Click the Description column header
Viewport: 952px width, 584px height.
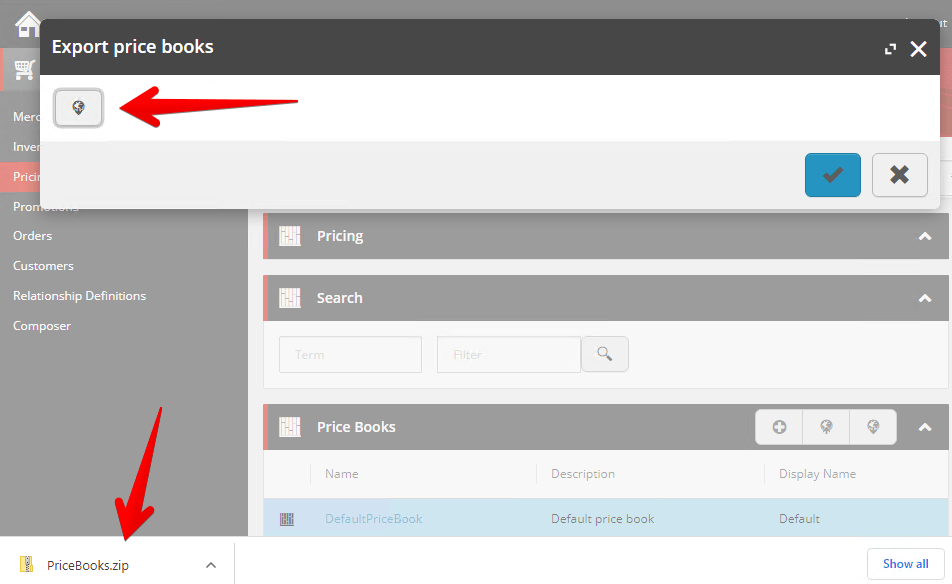583,474
